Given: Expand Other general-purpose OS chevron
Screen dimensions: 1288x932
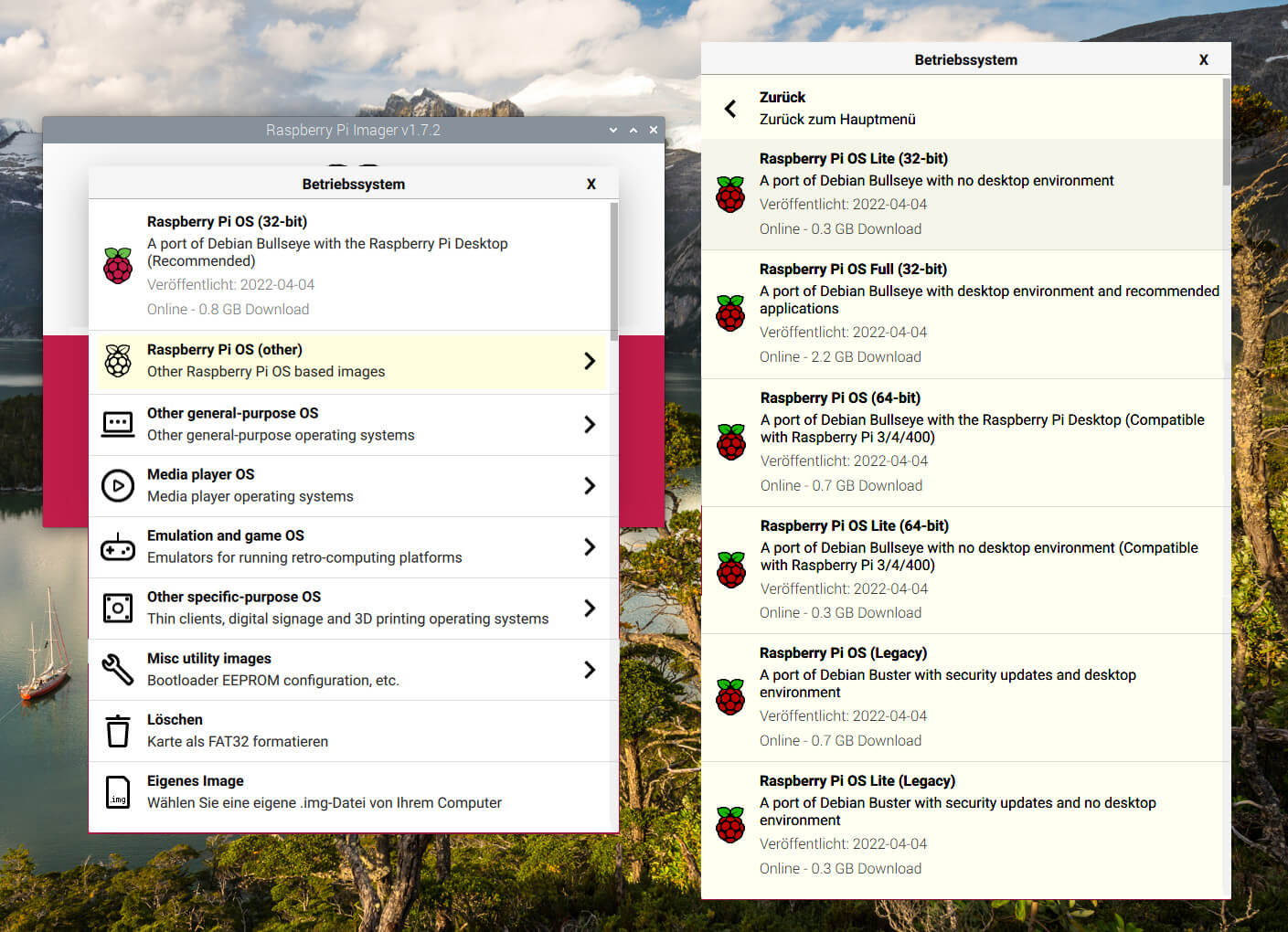Looking at the screenshot, I should point(590,424).
